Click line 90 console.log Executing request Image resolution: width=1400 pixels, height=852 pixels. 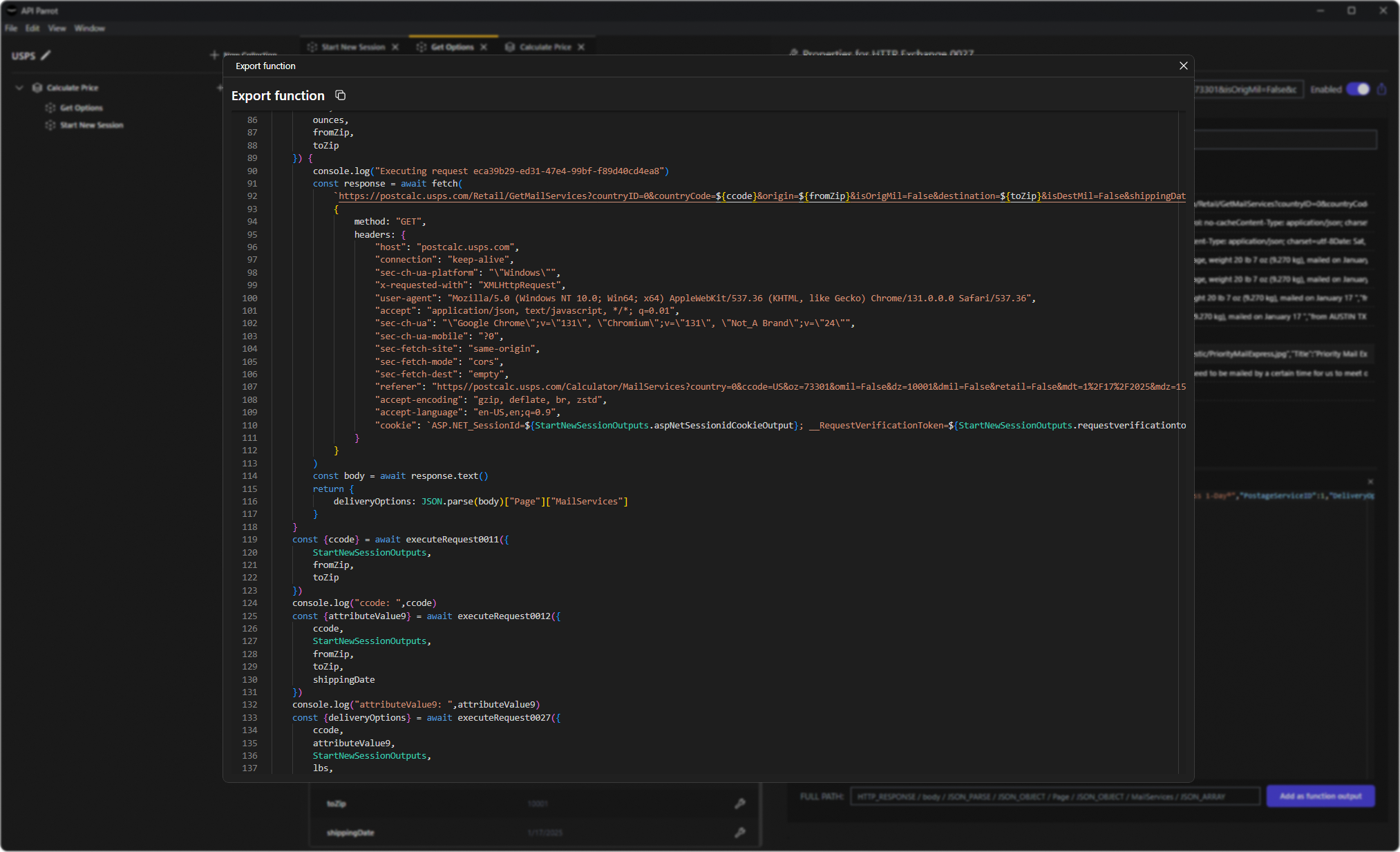pyautogui.click(x=491, y=171)
